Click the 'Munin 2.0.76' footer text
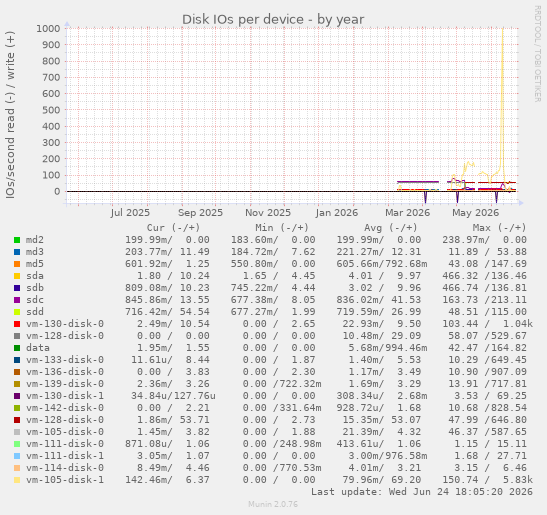The image size is (547, 515). coord(273,504)
